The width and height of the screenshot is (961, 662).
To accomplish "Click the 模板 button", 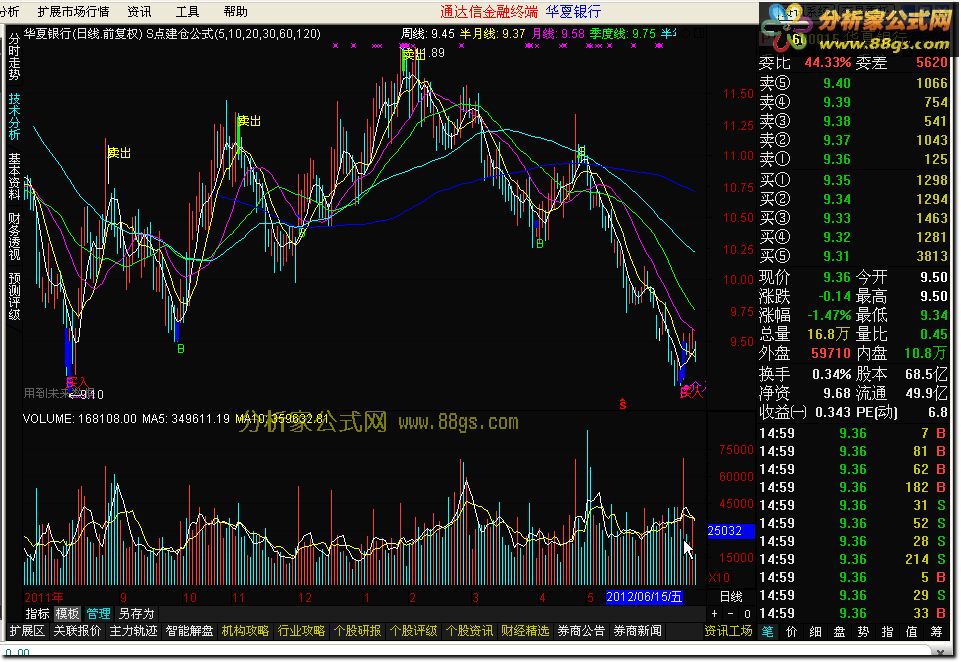I will tap(67, 614).
